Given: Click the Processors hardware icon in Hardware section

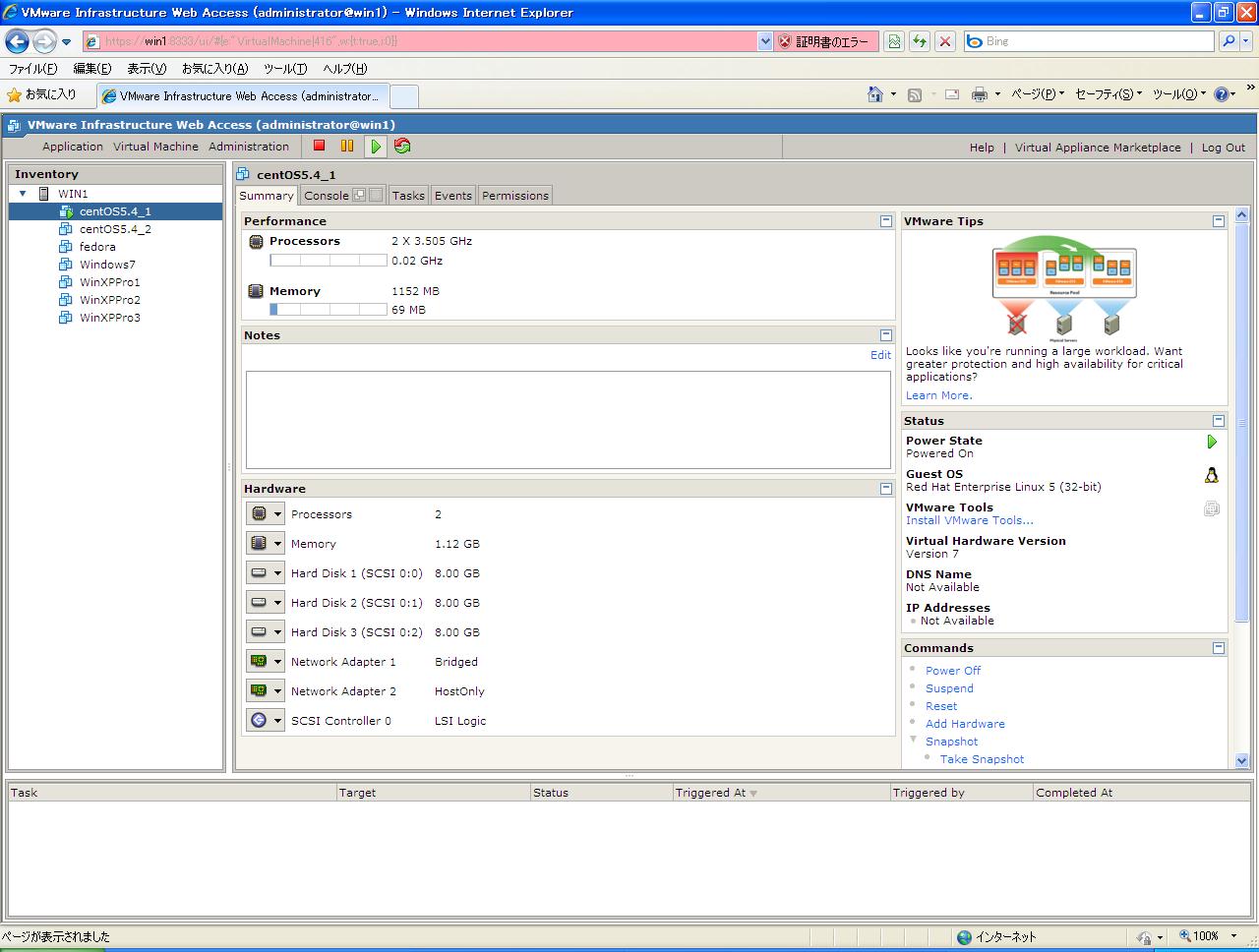Looking at the screenshot, I should click(x=259, y=513).
